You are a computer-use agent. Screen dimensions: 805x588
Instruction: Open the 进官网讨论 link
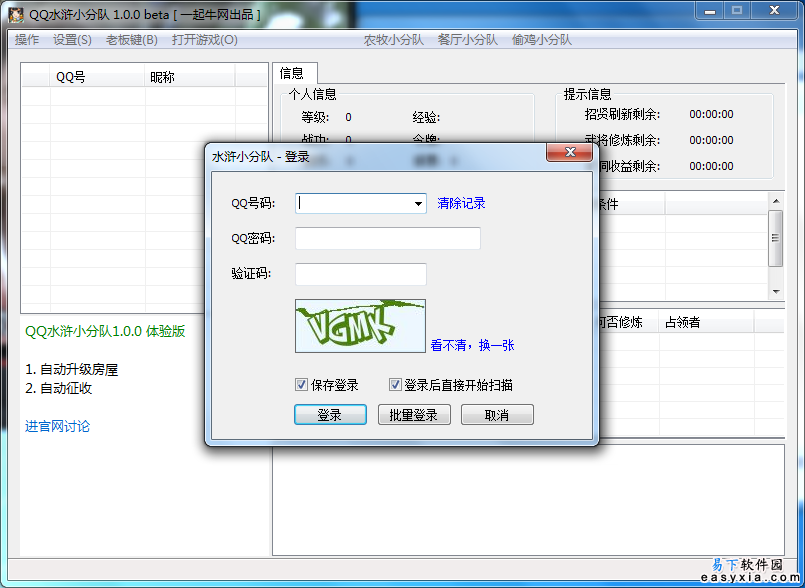pos(58,426)
